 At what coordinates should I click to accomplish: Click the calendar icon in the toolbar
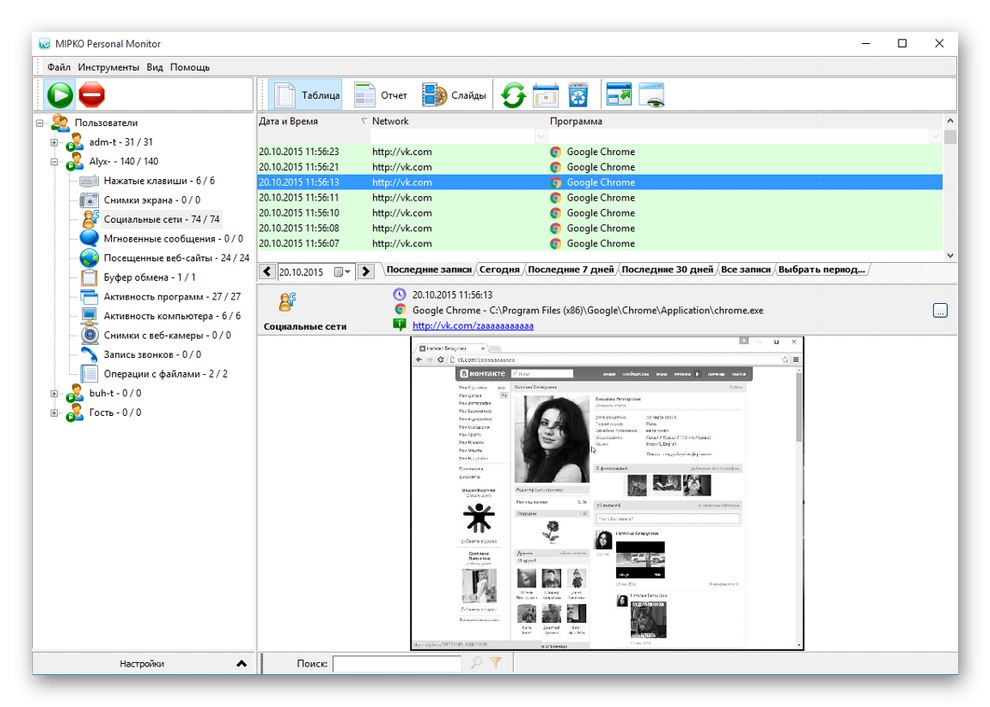(x=545, y=96)
